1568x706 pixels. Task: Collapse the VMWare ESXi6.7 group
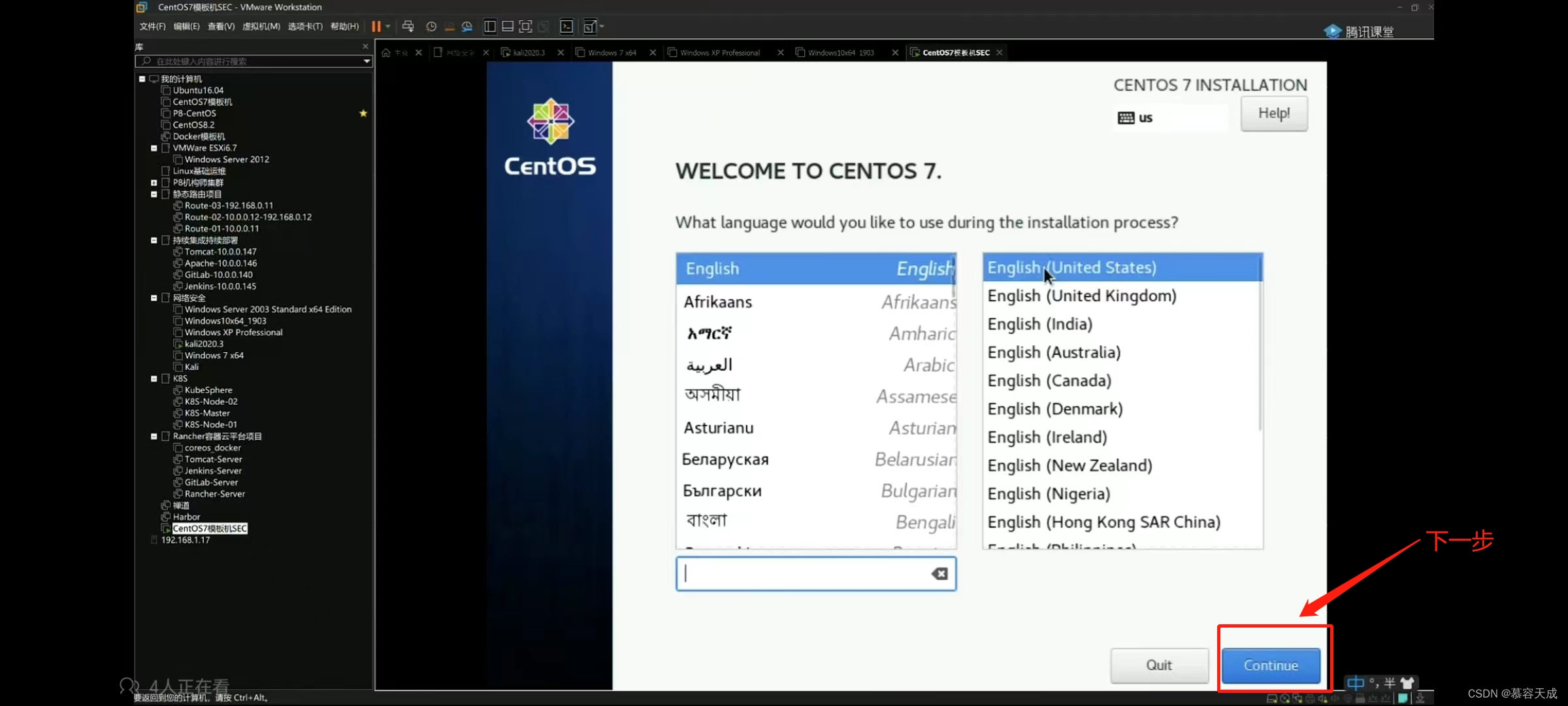tap(154, 148)
